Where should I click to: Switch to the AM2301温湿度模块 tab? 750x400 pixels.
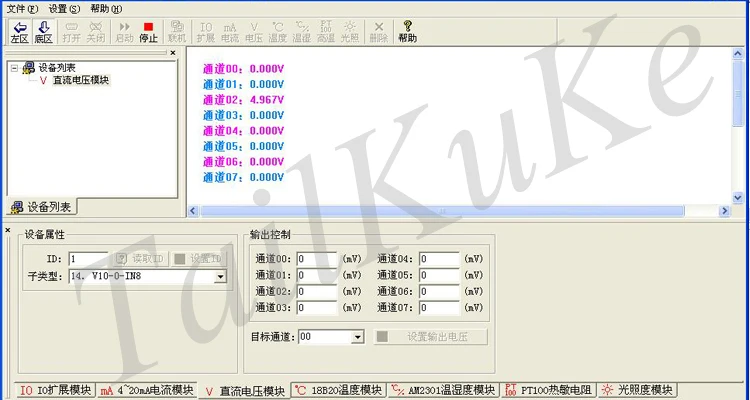pos(443,390)
